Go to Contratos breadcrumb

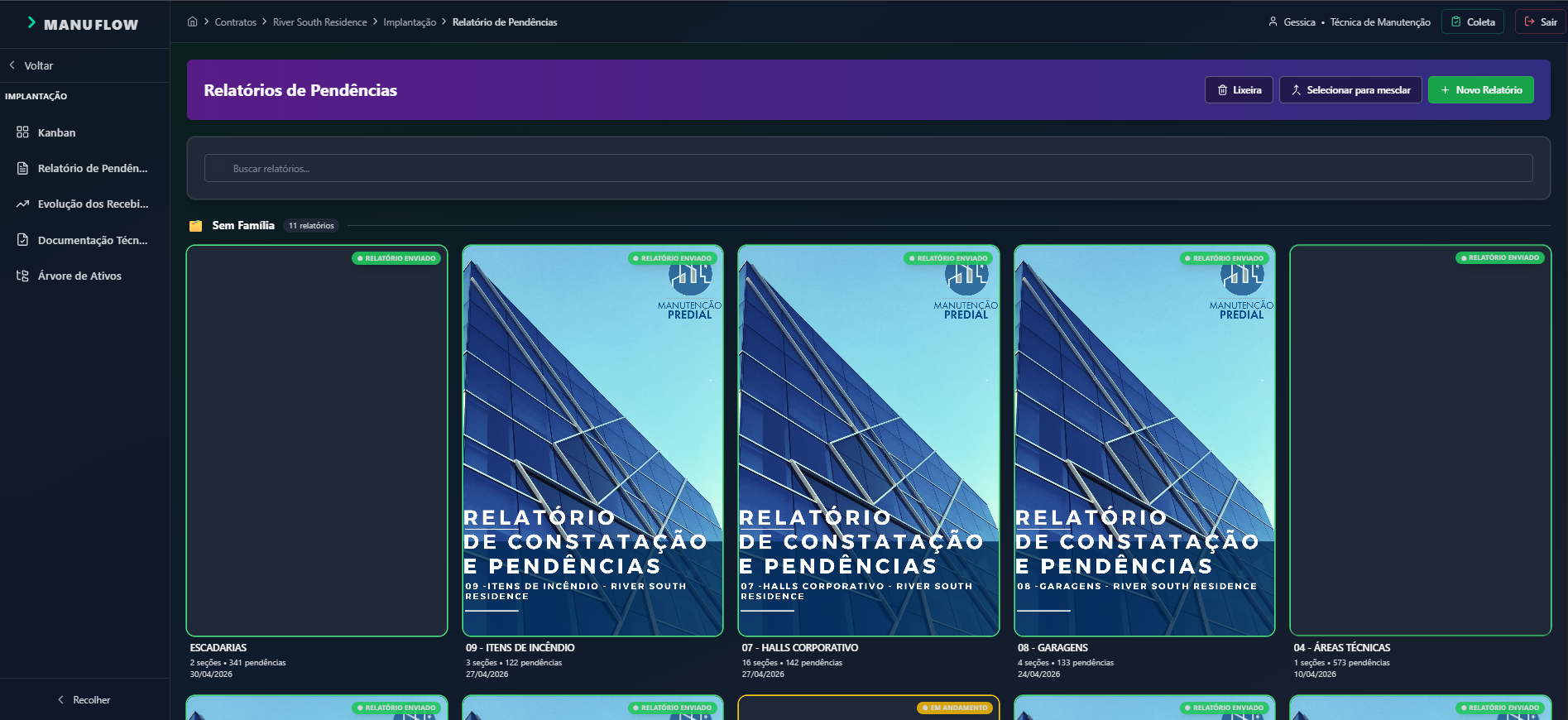pos(236,22)
